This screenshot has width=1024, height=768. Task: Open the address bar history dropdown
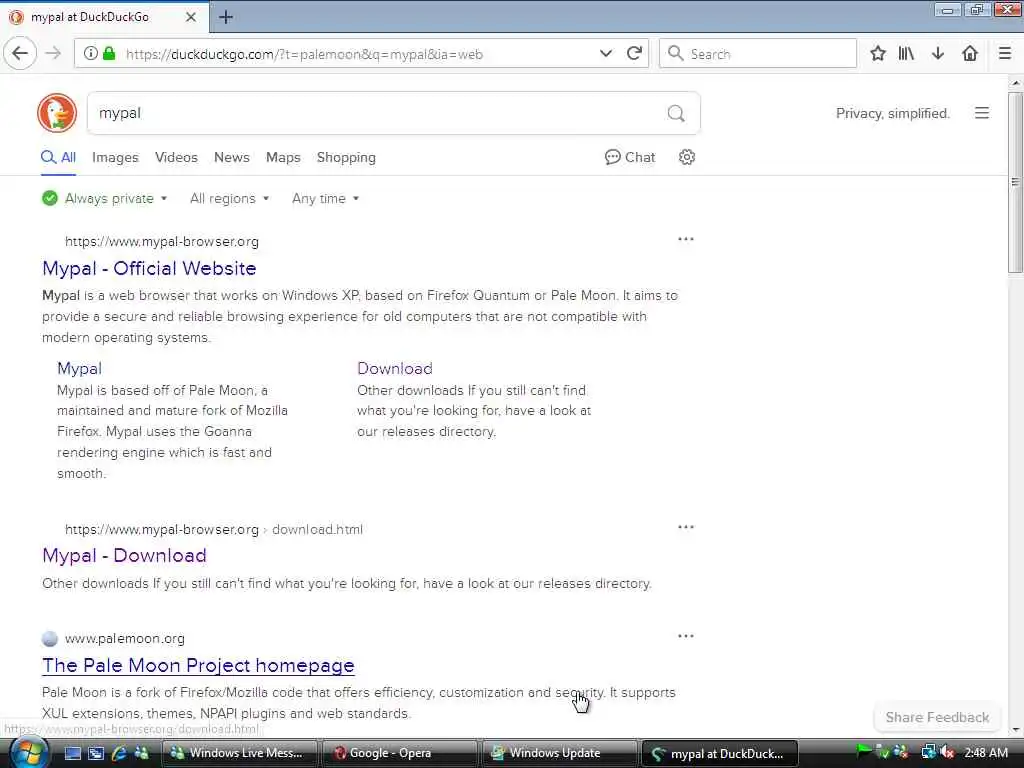tap(606, 54)
